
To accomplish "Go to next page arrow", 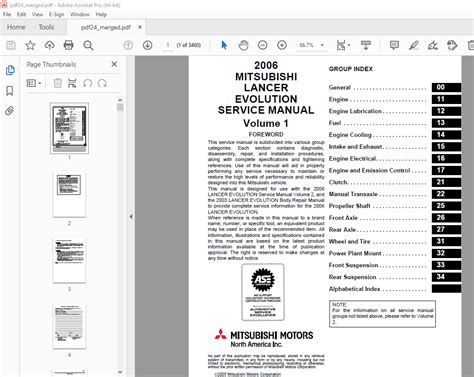I will [147, 45].
